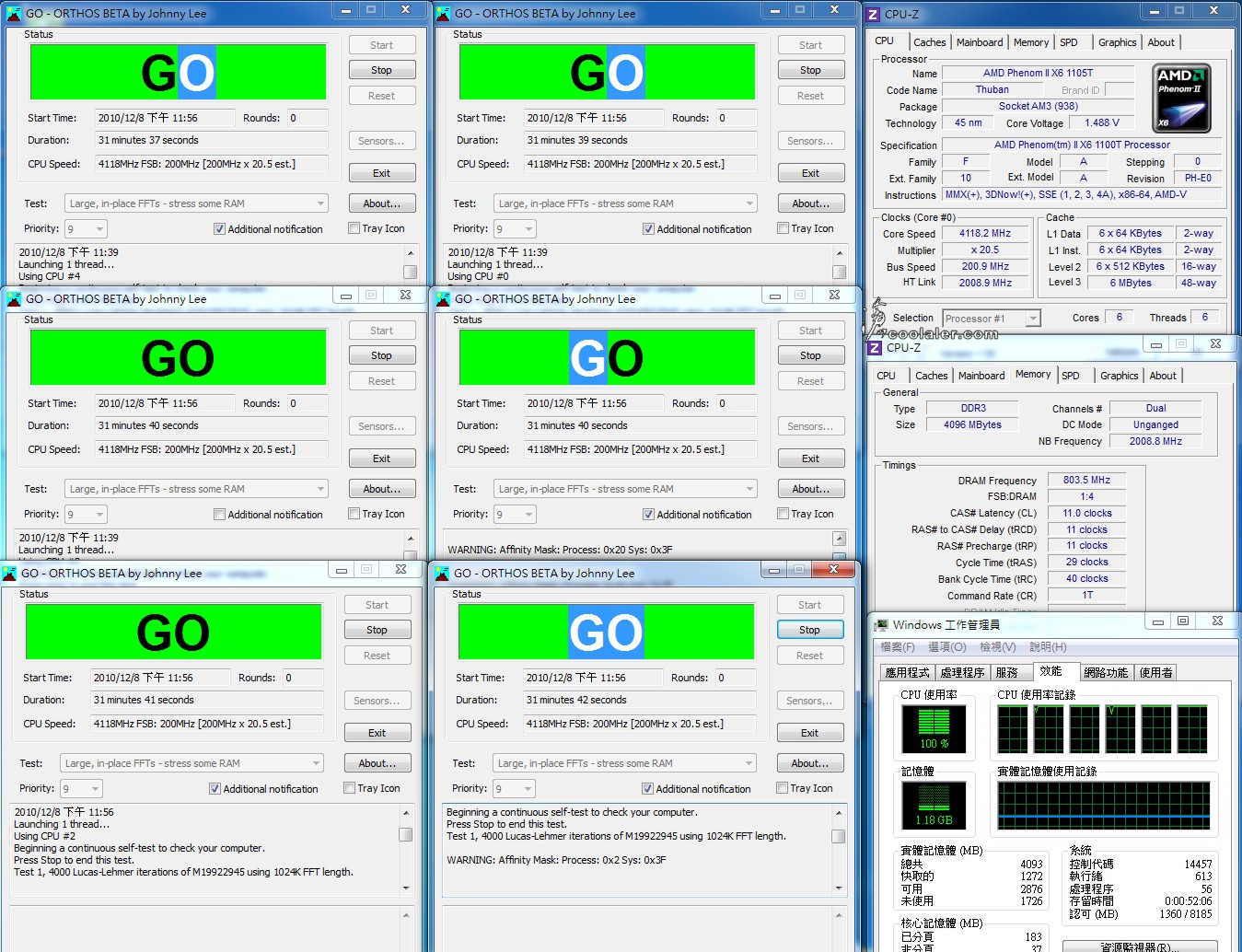1242x952 pixels.
Task: Open Priority dropdown in 39-seconds ORTHOS window
Action: click(x=515, y=228)
